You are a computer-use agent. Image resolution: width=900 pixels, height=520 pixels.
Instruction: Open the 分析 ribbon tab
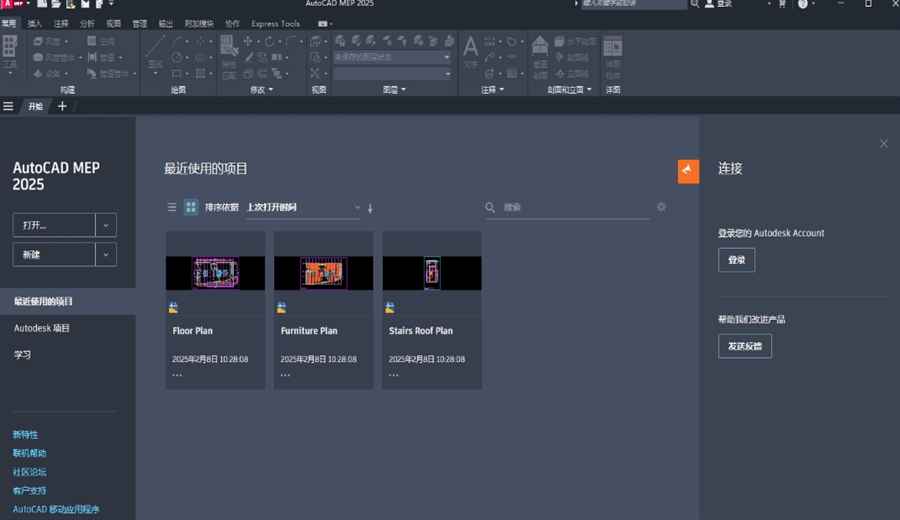87,24
